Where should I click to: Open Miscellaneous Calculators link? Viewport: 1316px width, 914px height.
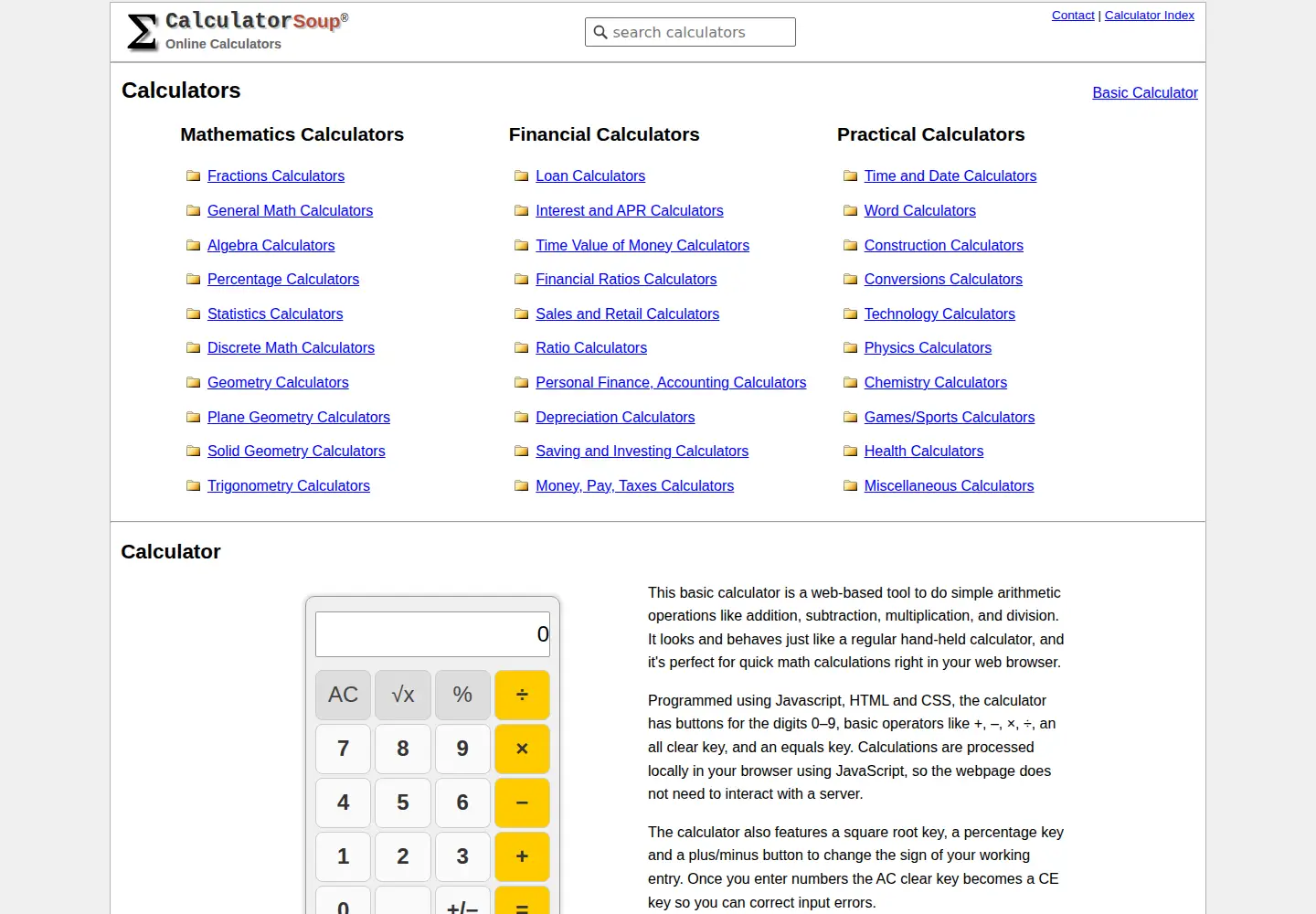[x=950, y=486]
